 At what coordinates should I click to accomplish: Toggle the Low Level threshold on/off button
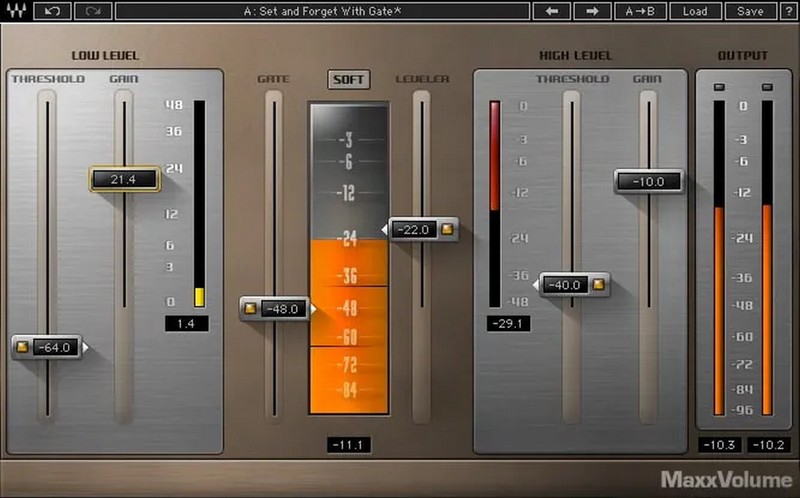pyautogui.click(x=22, y=347)
